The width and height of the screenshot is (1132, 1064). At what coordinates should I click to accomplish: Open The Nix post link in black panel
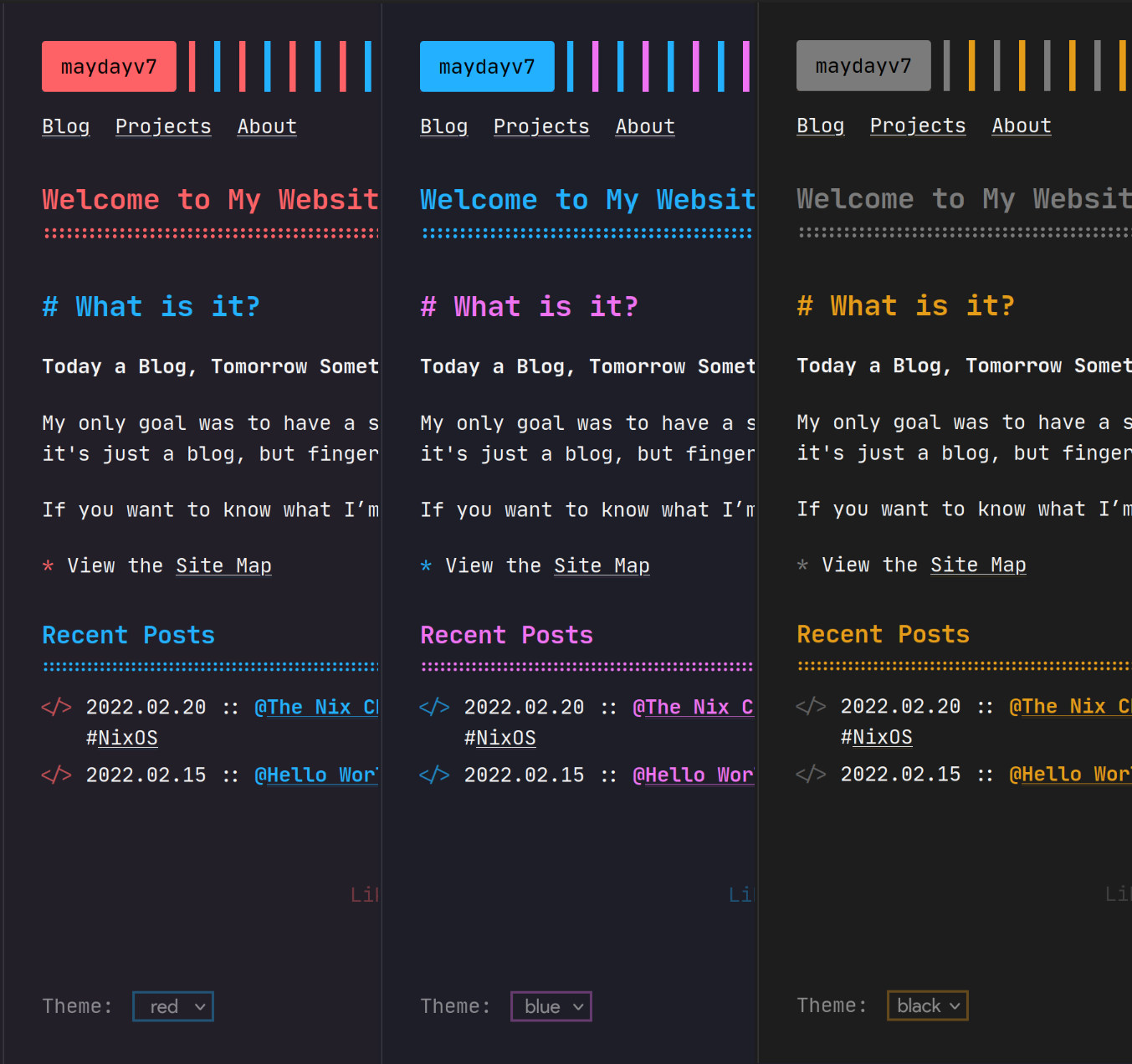(1070, 707)
